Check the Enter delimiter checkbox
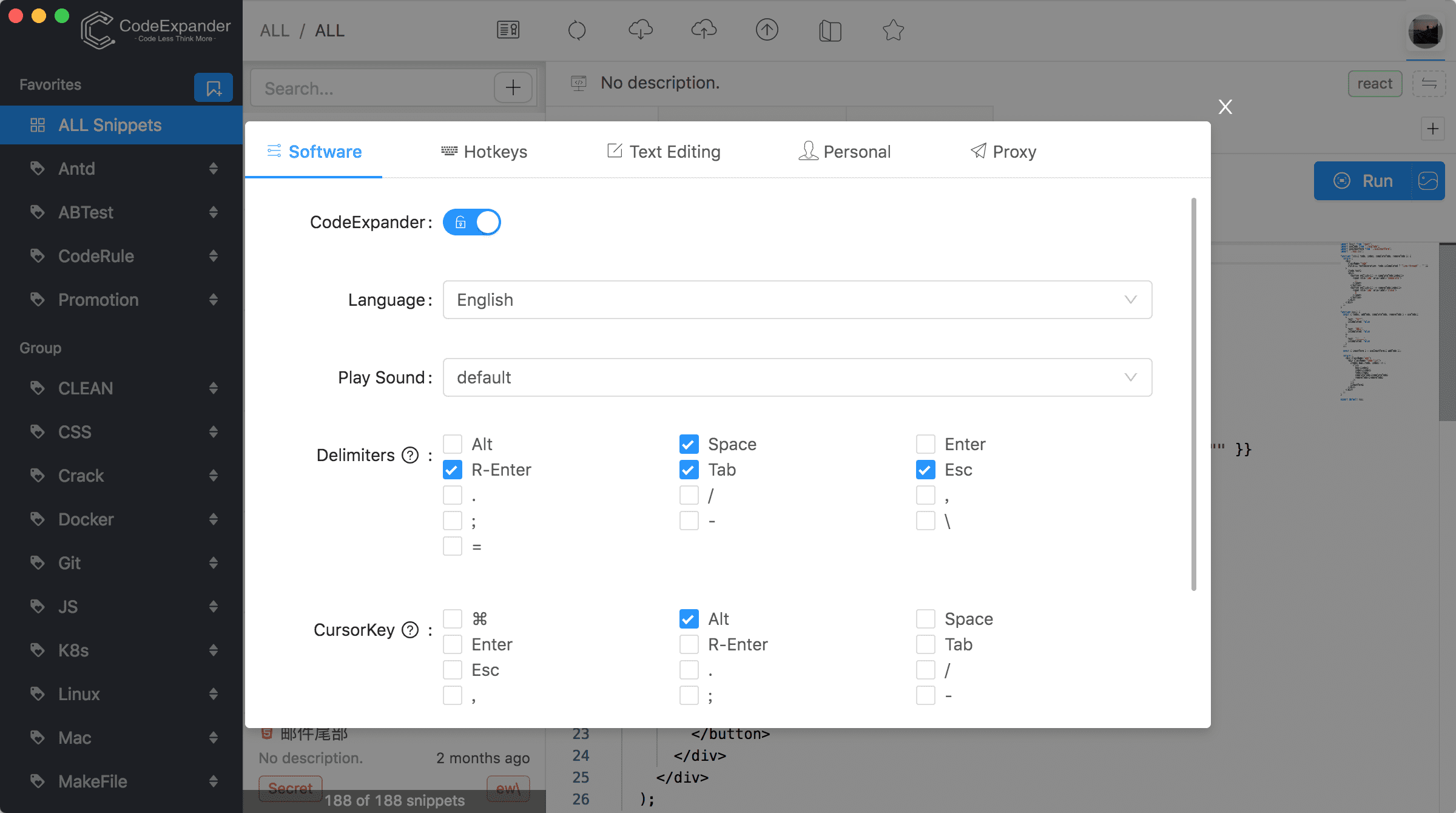The width and height of the screenshot is (1456, 813). click(926, 444)
